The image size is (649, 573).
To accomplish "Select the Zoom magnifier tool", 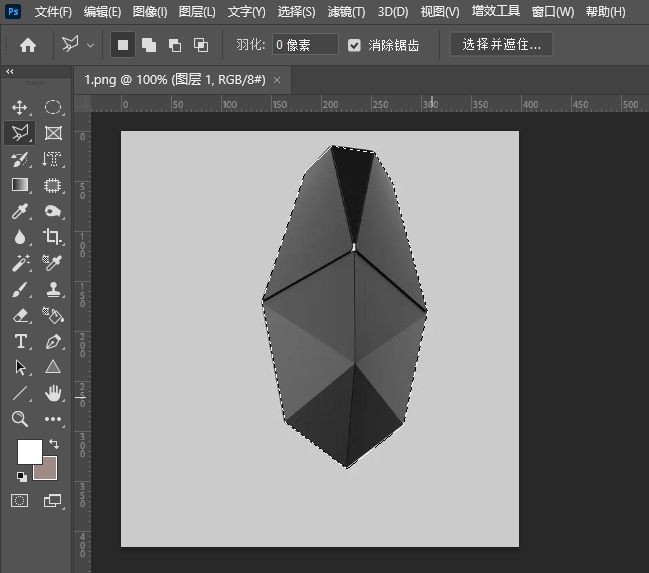I will coord(20,419).
